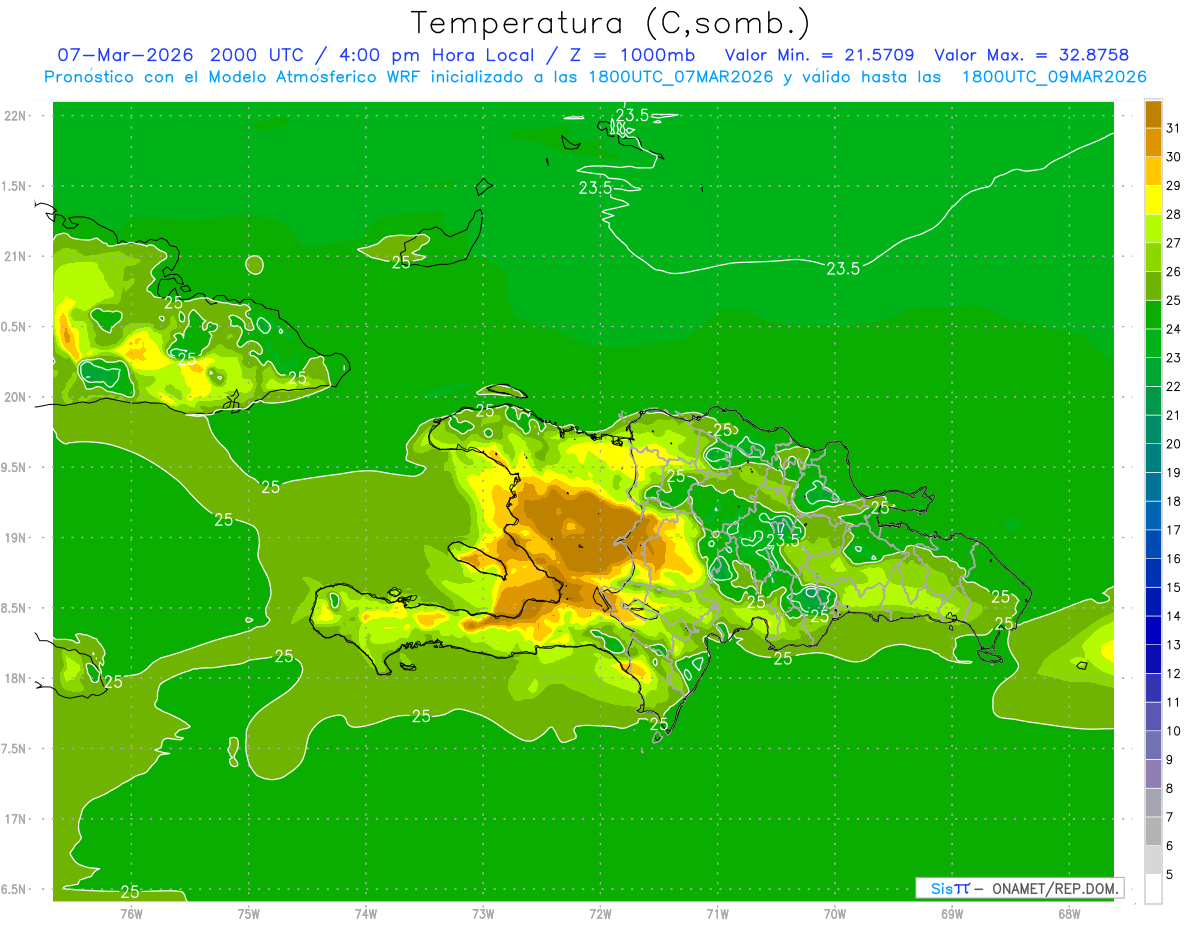1200x927 pixels.
Task: Click the '17N' latitude axis label
Action: click(16, 819)
